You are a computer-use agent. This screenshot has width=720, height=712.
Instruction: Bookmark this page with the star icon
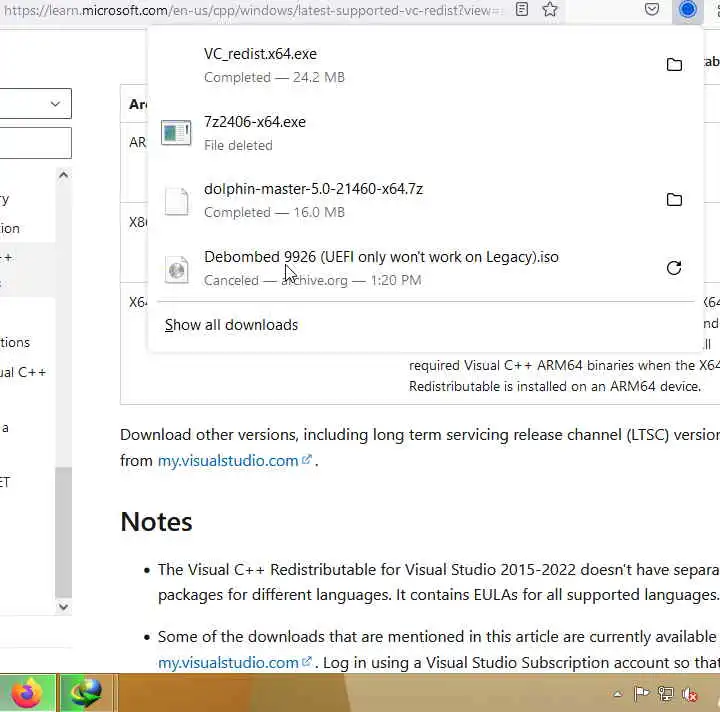(550, 9)
